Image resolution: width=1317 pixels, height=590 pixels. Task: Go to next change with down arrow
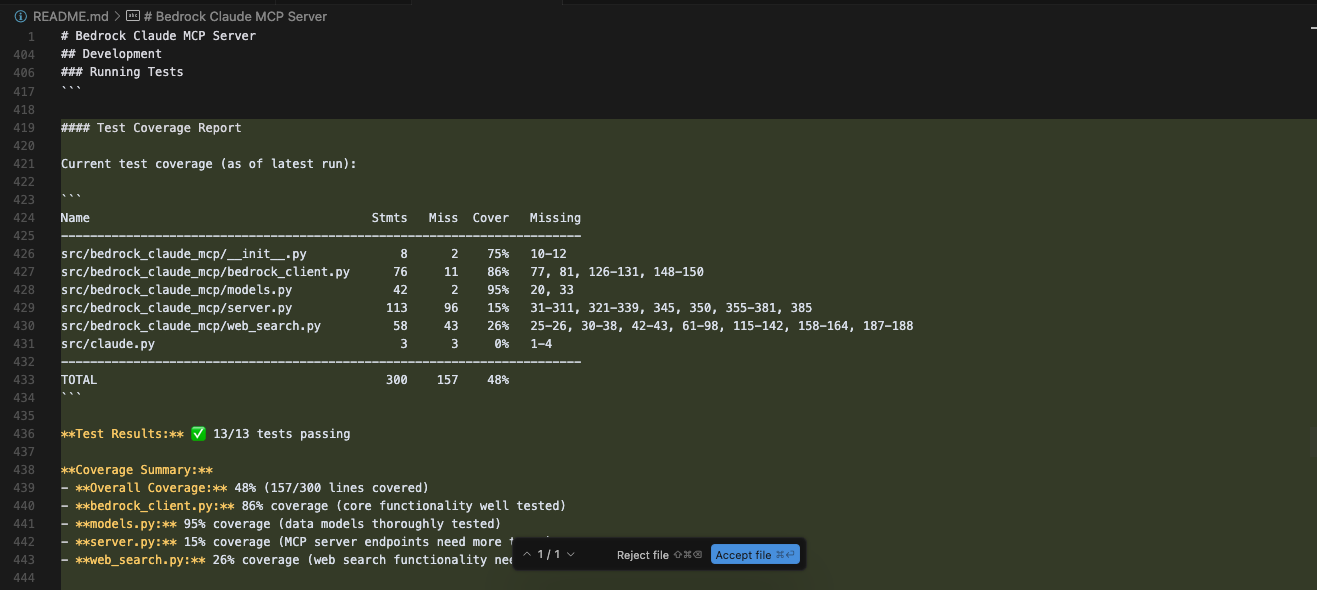coord(571,555)
